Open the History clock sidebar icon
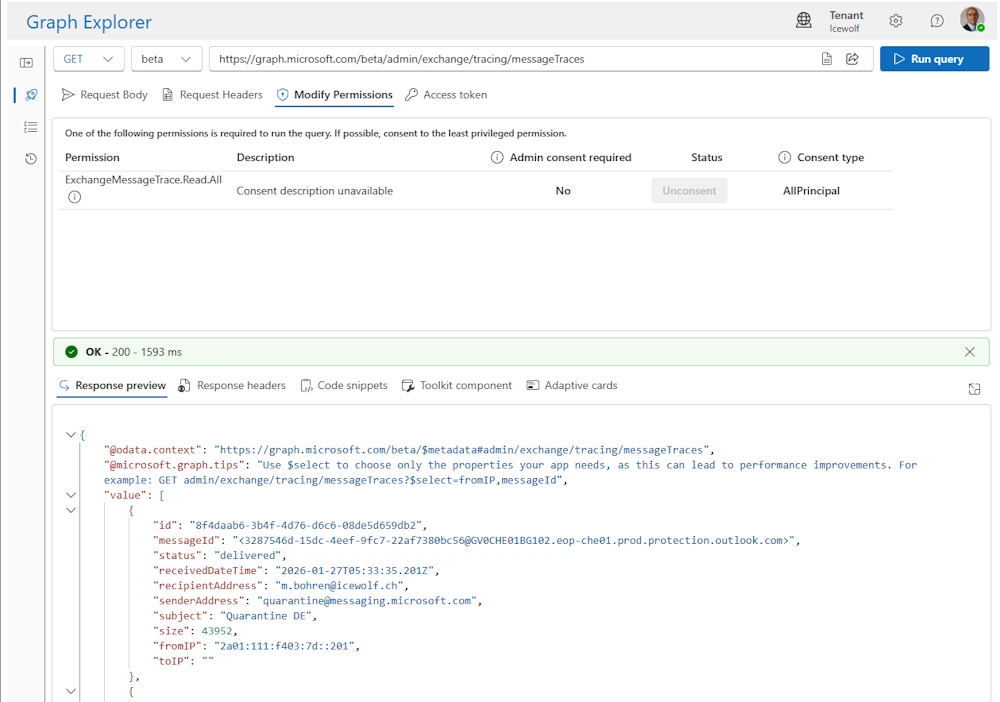This screenshot has height=702, width=1000. [31, 159]
